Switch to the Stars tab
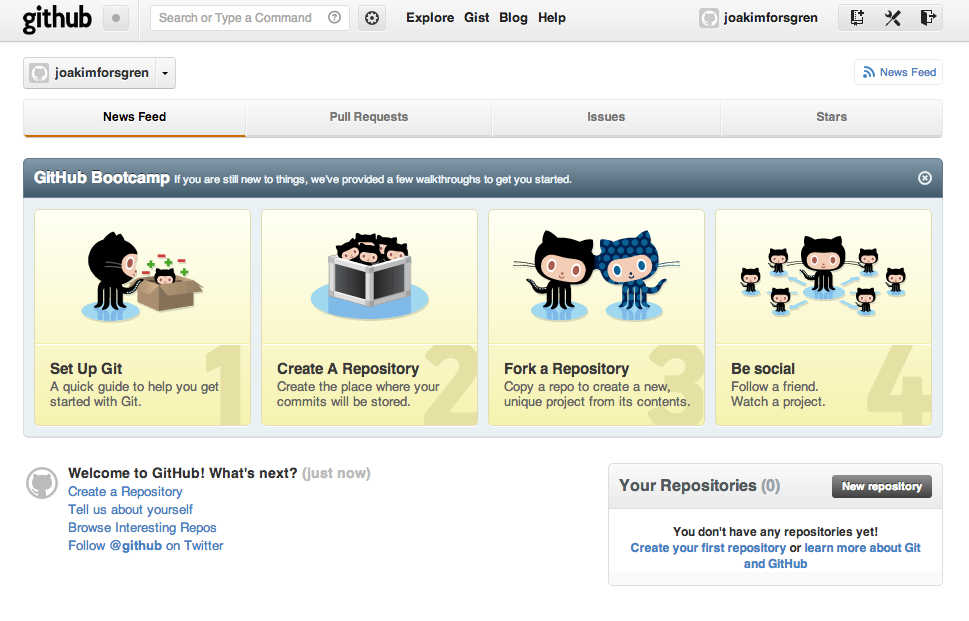 (832, 117)
